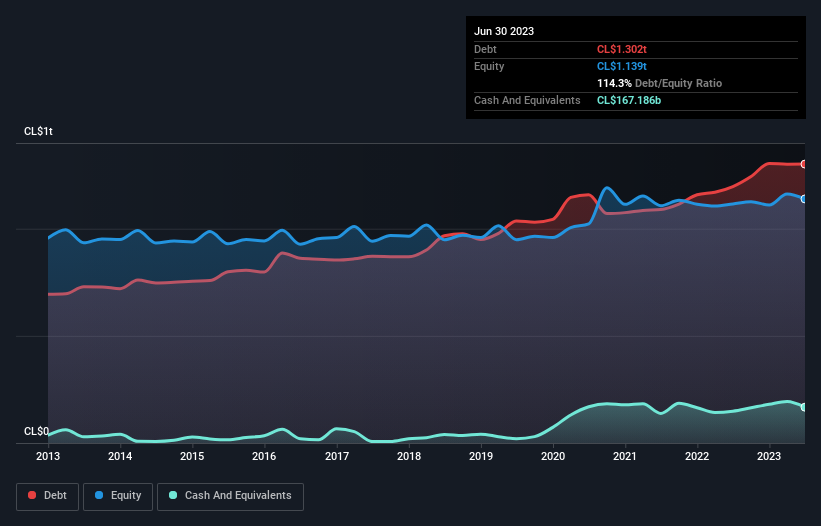Click the CL$1.139t equity value

622,66
